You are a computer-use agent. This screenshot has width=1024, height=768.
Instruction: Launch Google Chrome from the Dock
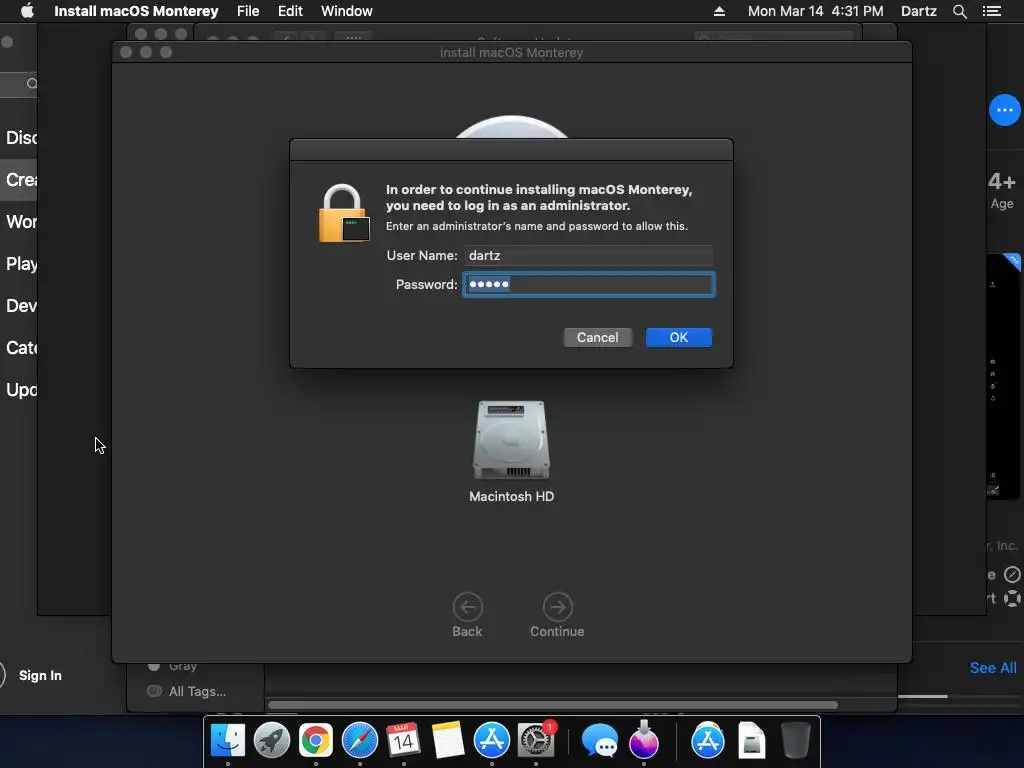(x=315, y=741)
